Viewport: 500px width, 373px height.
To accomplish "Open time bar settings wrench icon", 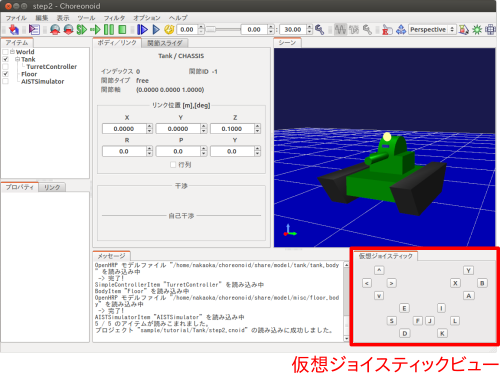I will point(320,30).
